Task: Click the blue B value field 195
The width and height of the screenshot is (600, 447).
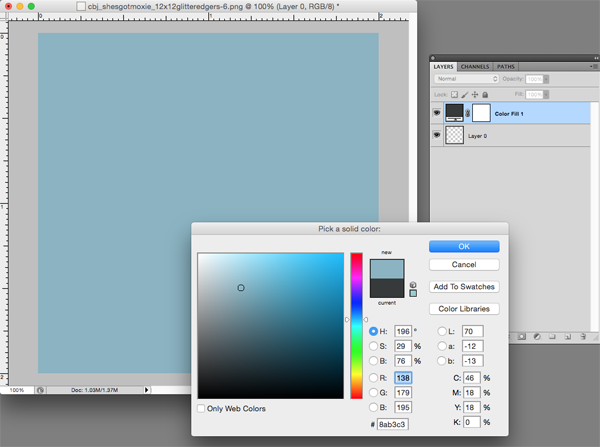Action: click(x=403, y=408)
